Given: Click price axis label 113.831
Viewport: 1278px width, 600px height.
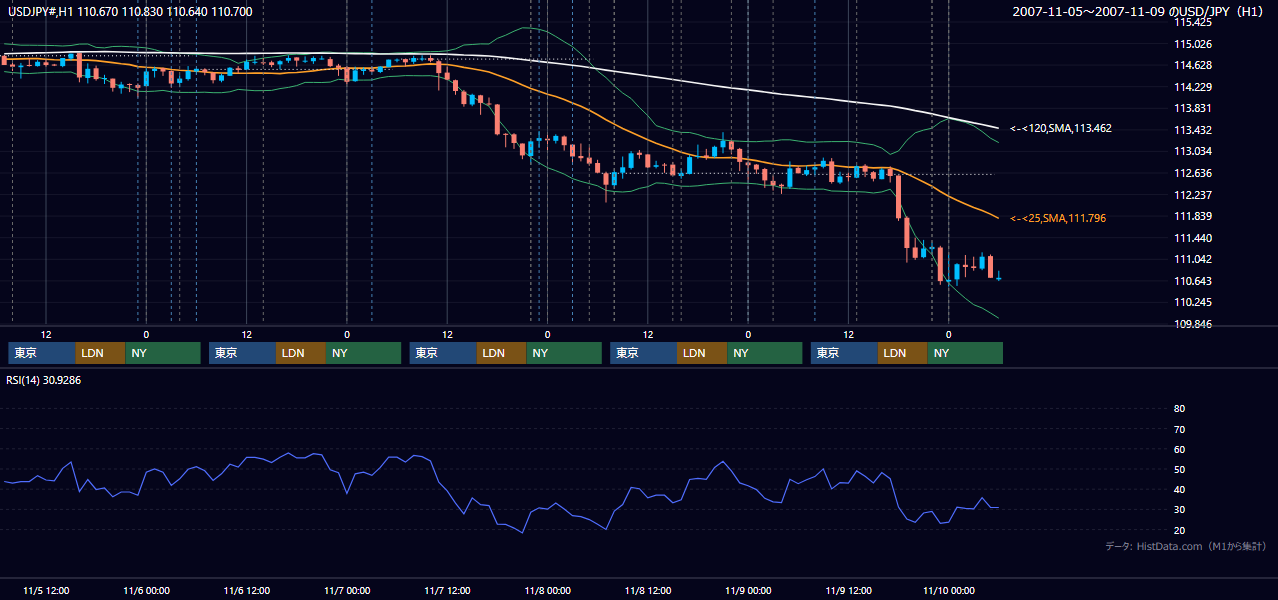Looking at the screenshot, I should pyautogui.click(x=1192, y=108).
